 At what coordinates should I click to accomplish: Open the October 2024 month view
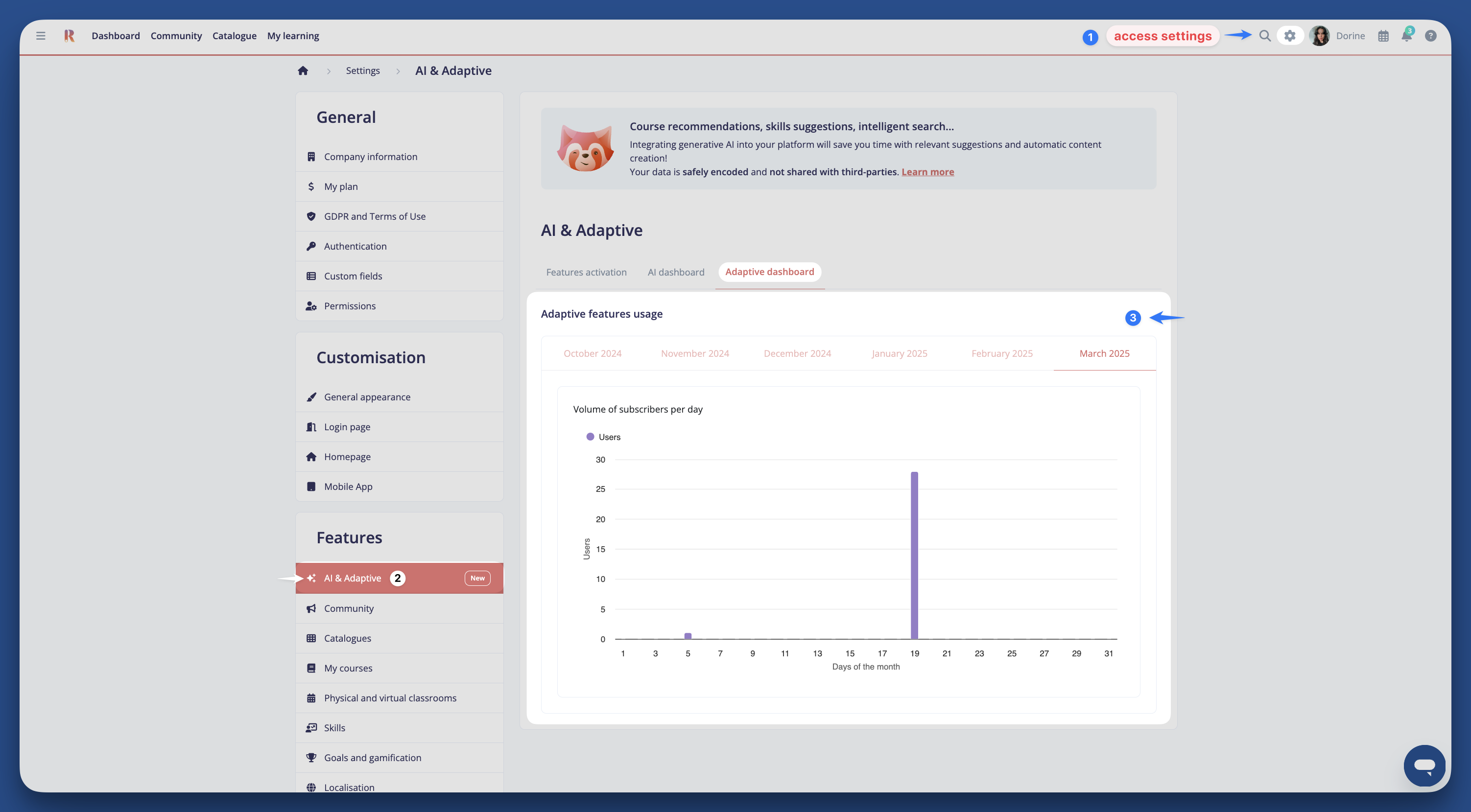(x=592, y=353)
